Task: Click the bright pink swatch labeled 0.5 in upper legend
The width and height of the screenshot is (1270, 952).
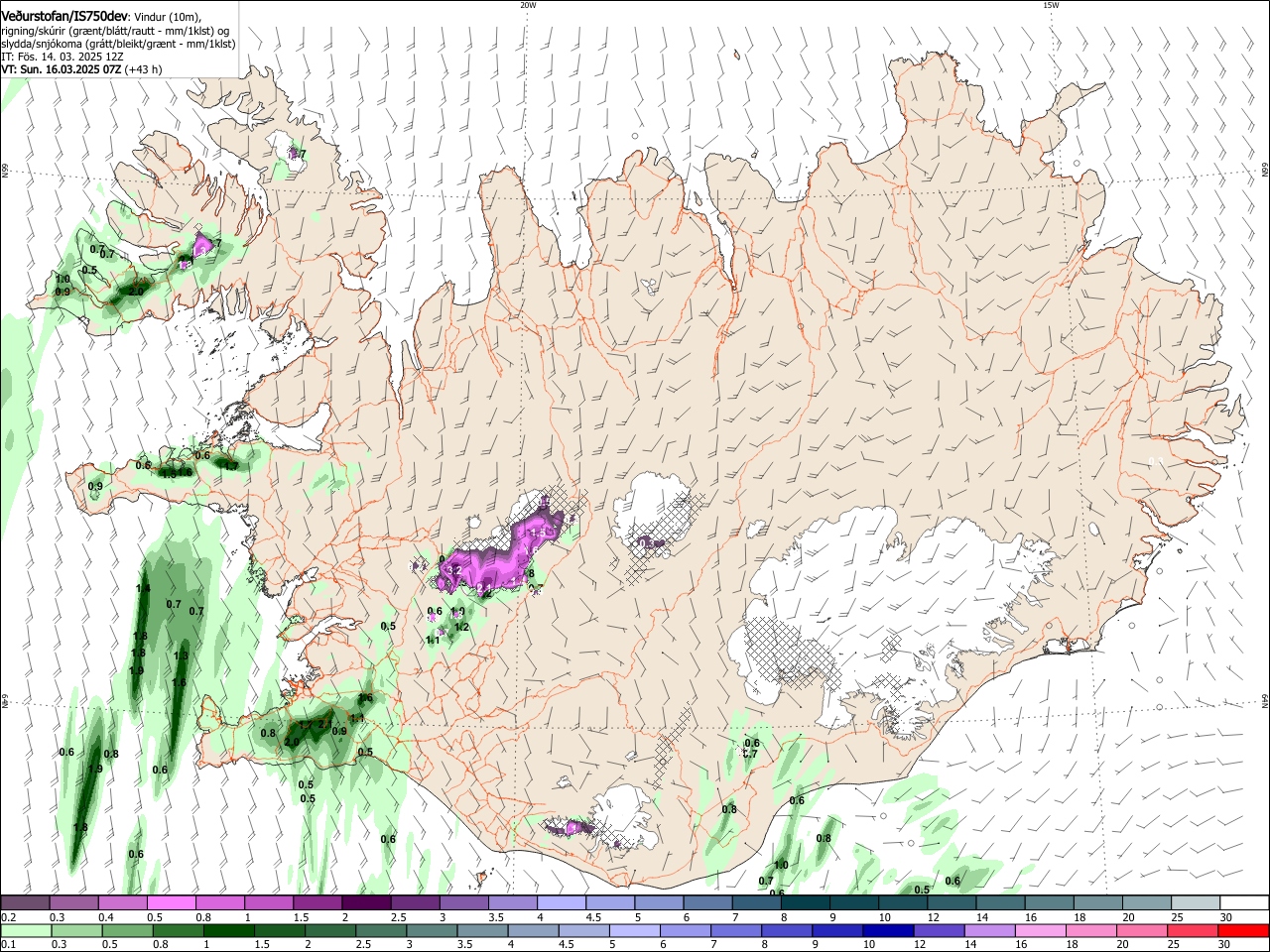Action: pos(172,903)
